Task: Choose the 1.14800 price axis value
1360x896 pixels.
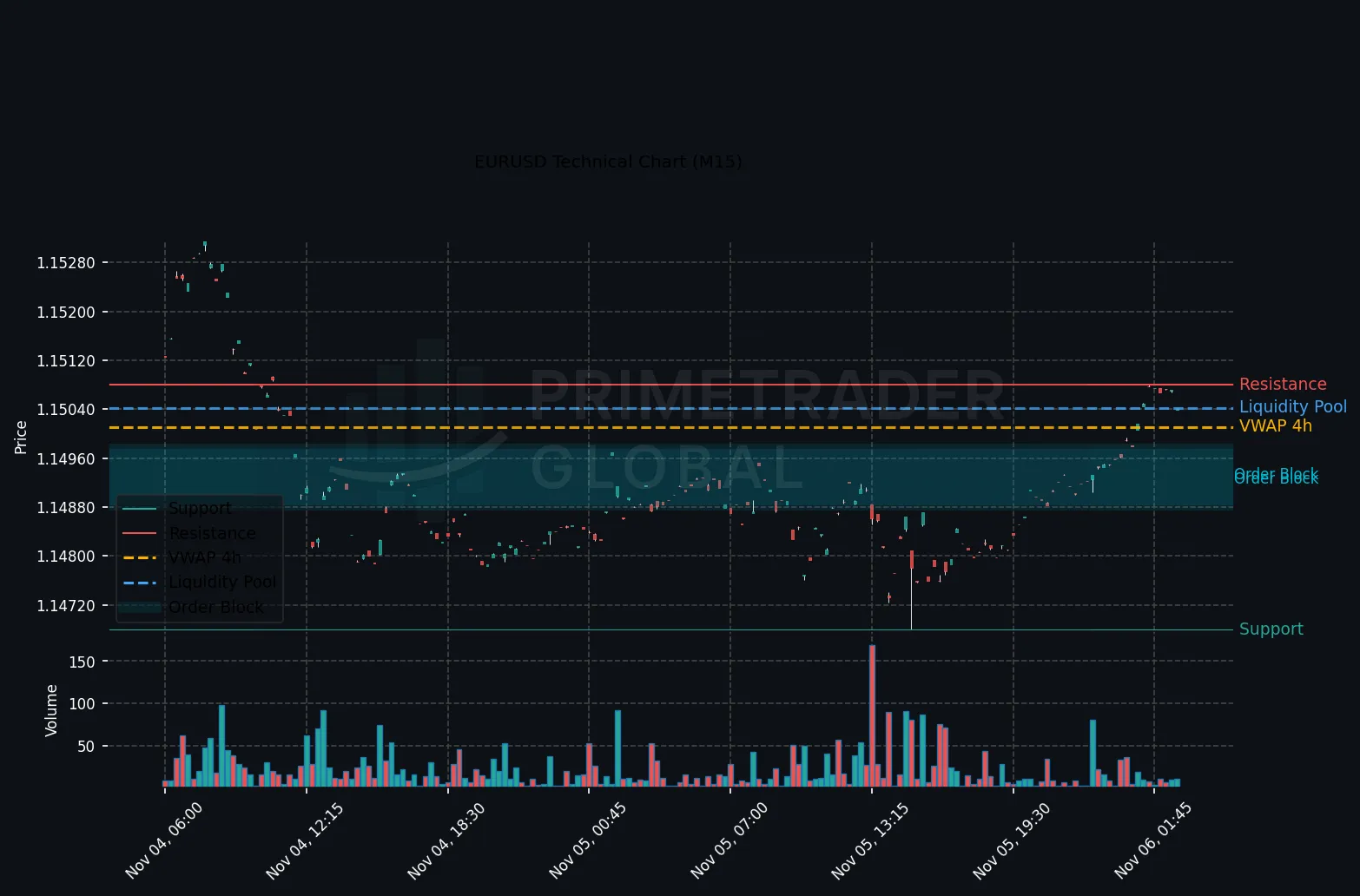Action: [x=66, y=557]
